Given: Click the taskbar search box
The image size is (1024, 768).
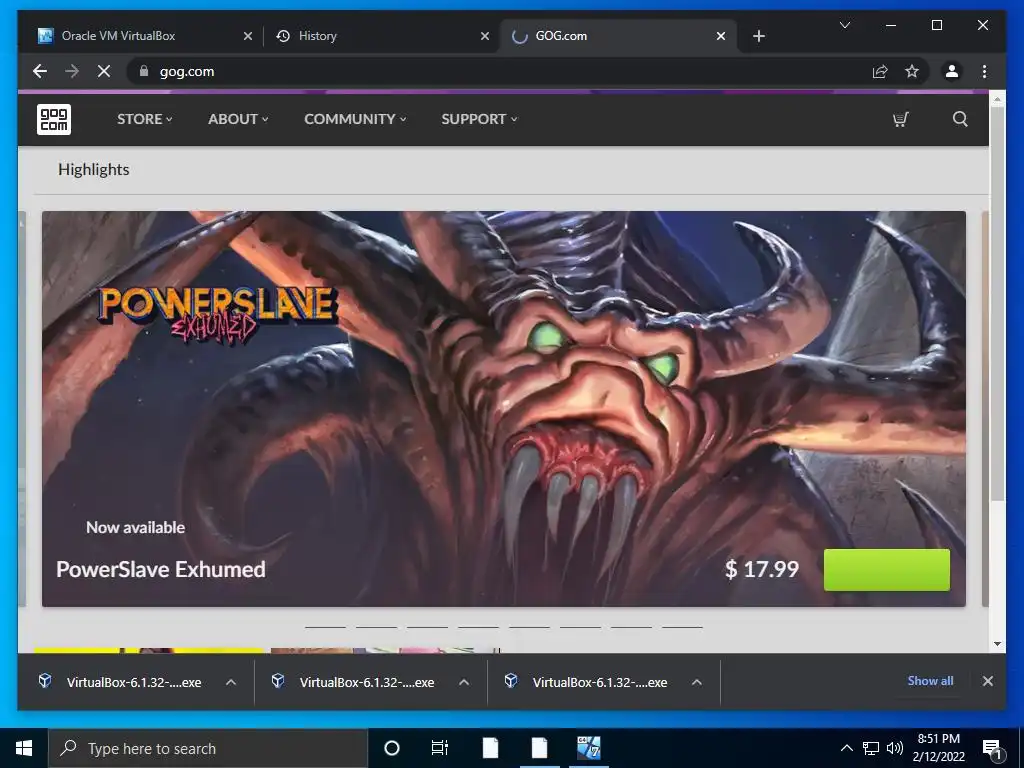Looking at the screenshot, I should tap(208, 748).
